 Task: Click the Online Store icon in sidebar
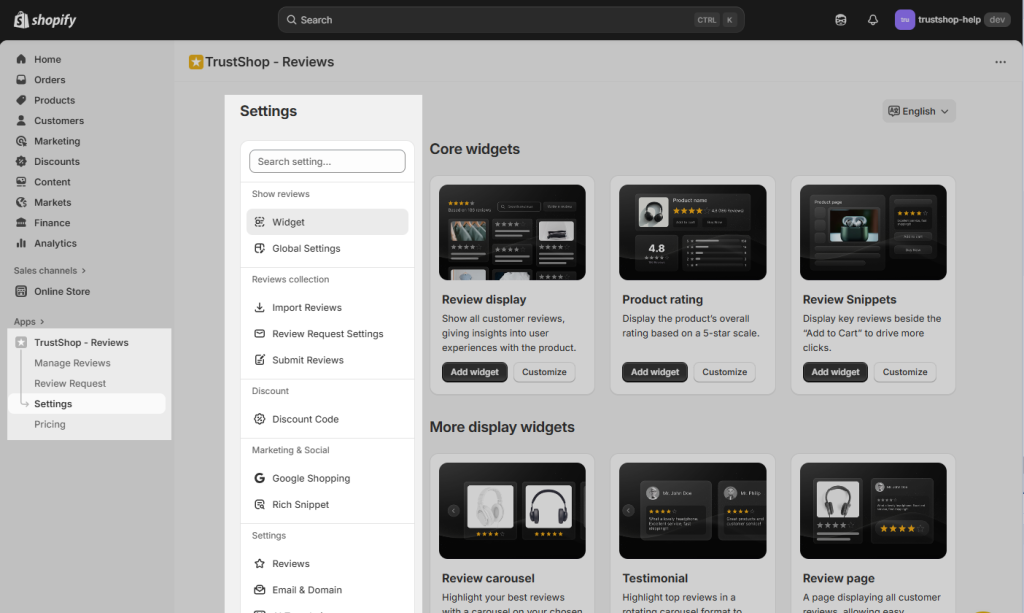21,292
